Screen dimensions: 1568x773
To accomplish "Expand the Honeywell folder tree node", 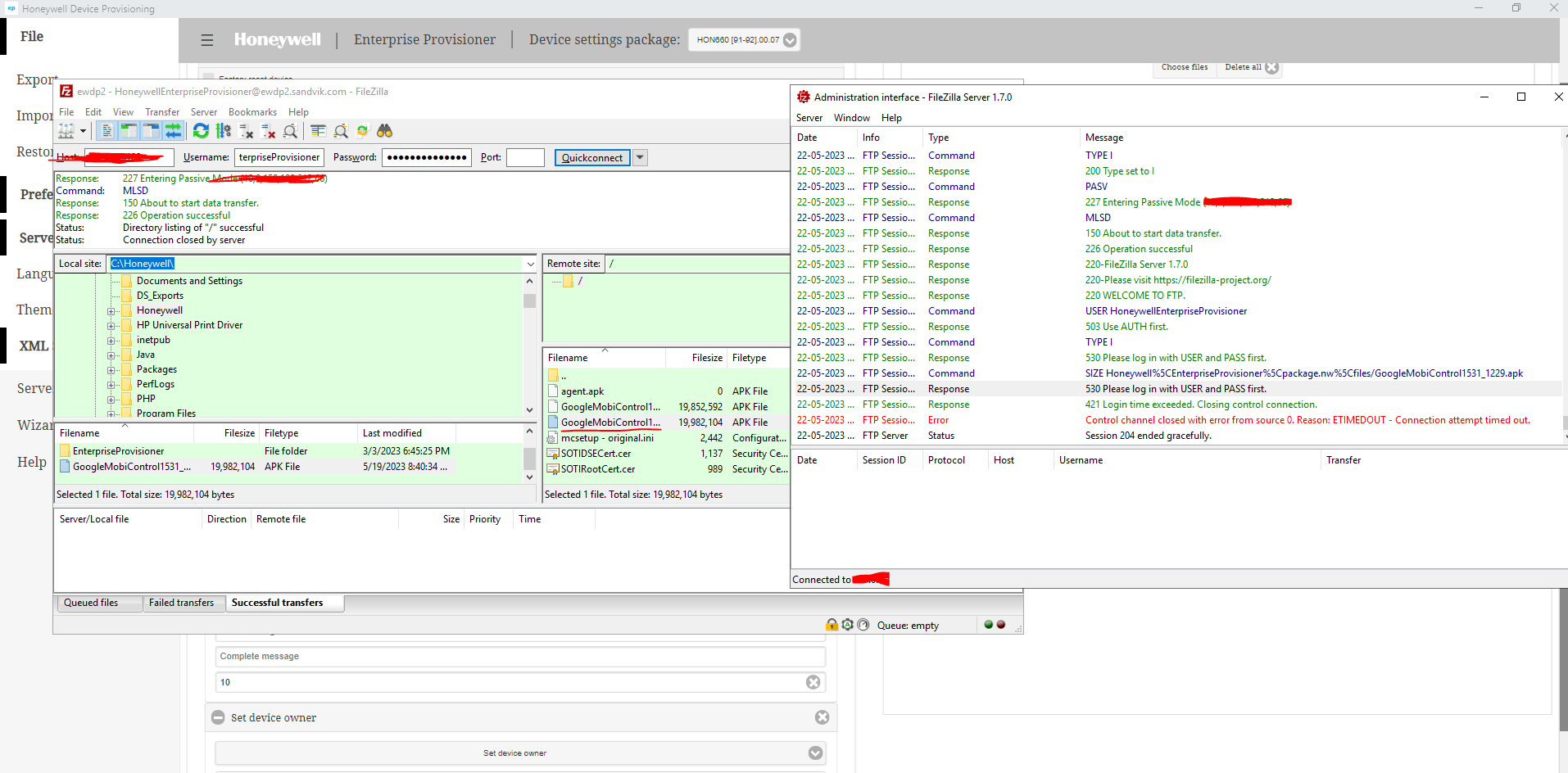I will (x=111, y=311).
